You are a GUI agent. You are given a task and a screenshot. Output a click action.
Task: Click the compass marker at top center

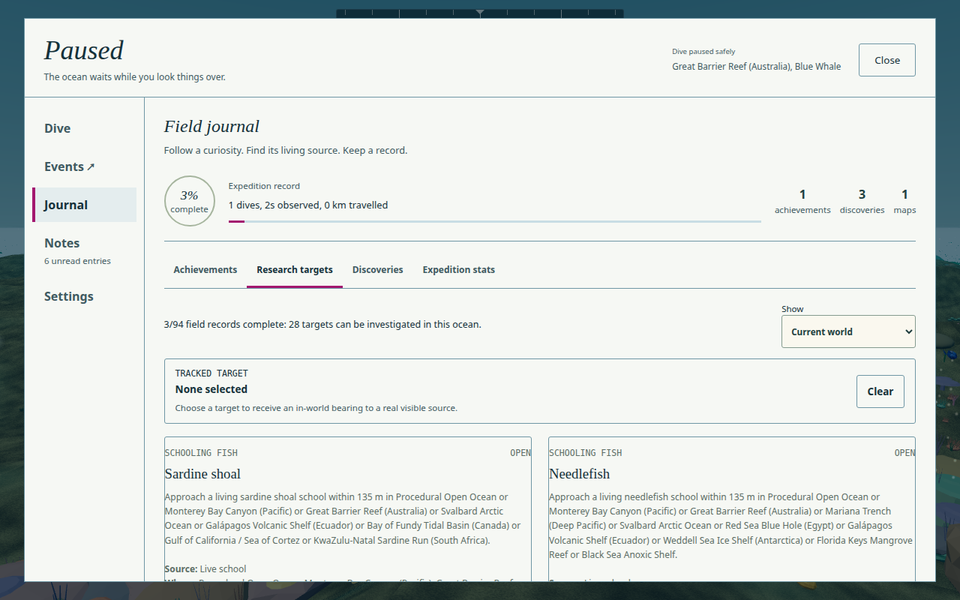(480, 13)
